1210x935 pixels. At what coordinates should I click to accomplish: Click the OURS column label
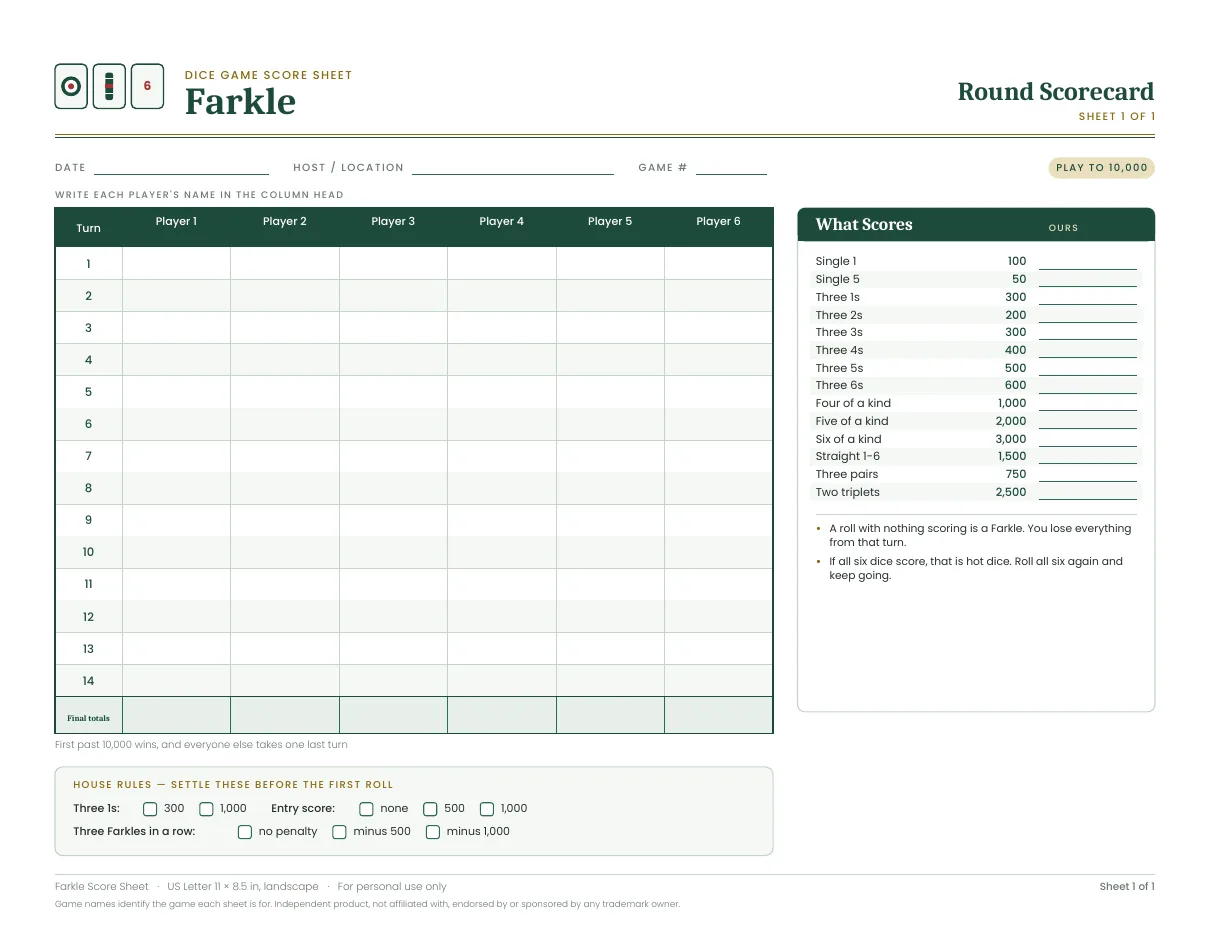pos(1064,228)
